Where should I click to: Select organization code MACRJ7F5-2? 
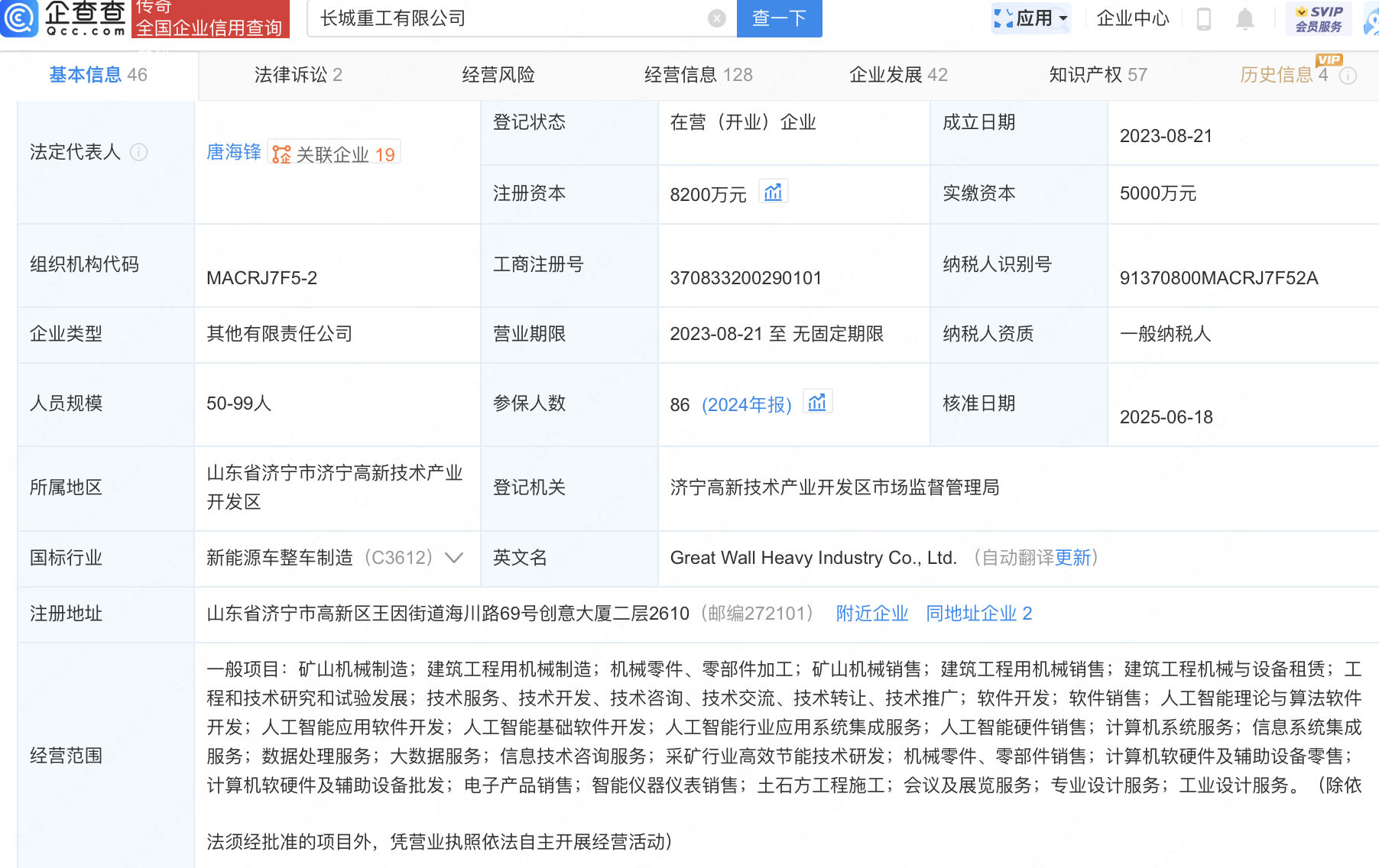tap(262, 278)
